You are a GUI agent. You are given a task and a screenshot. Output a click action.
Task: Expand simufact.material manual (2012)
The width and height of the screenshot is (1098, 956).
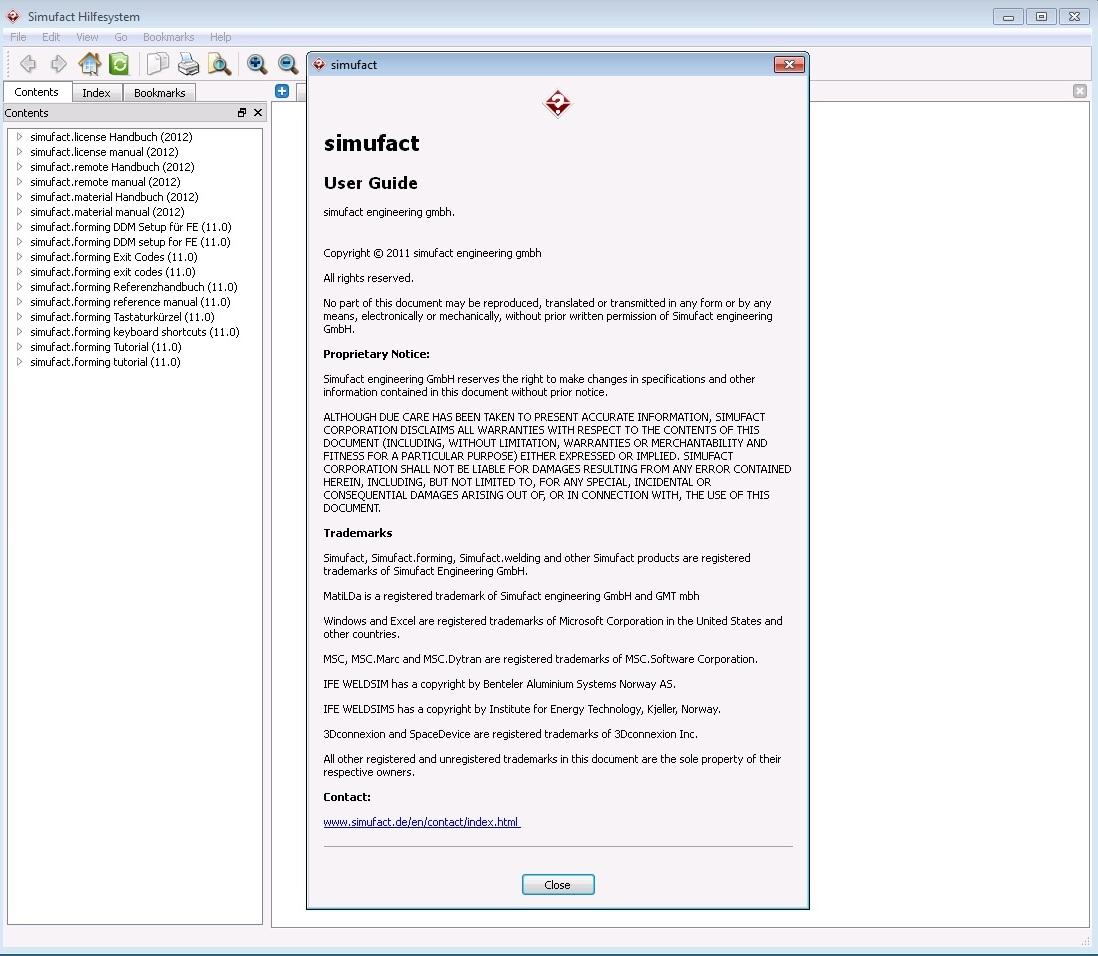tap(19, 212)
